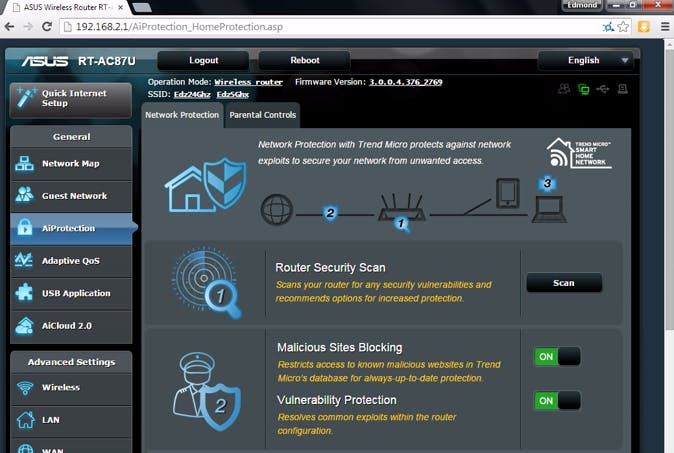The height and width of the screenshot is (453, 674).
Task: Open Wireless advanced settings
Action: (x=71, y=388)
